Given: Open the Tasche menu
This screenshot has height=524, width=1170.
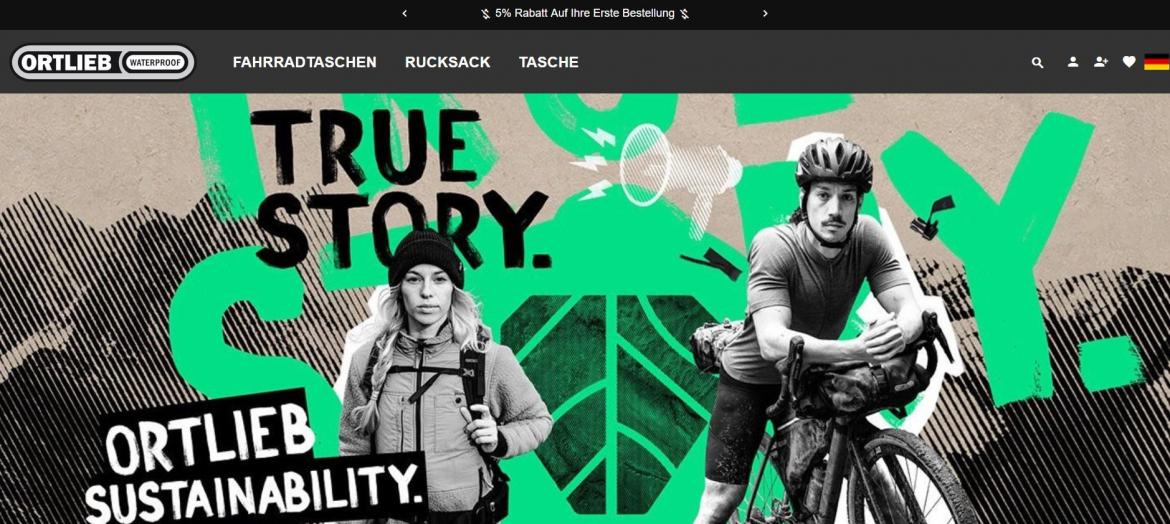Looking at the screenshot, I should (x=548, y=62).
